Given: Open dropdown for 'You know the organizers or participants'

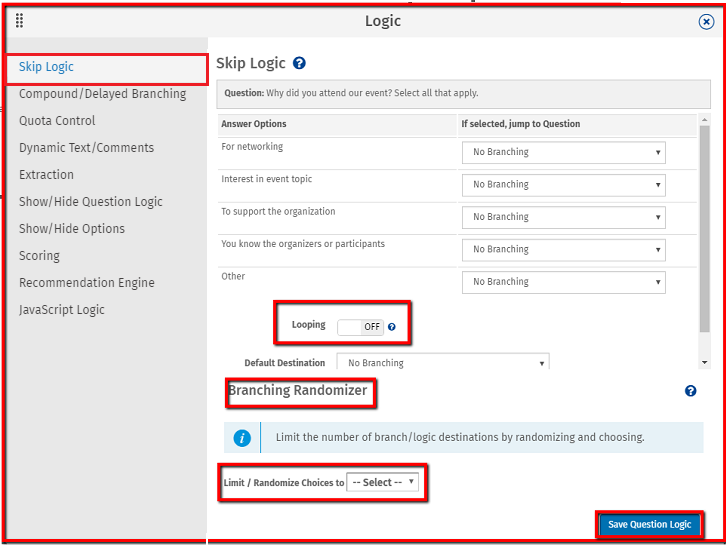Looking at the screenshot, I should pyautogui.click(x=563, y=250).
